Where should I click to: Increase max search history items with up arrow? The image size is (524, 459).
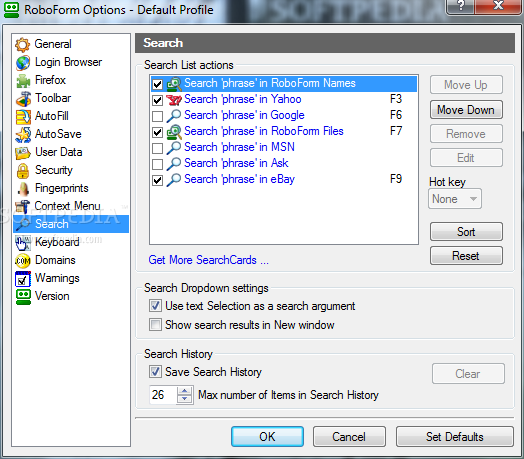[x=184, y=390]
